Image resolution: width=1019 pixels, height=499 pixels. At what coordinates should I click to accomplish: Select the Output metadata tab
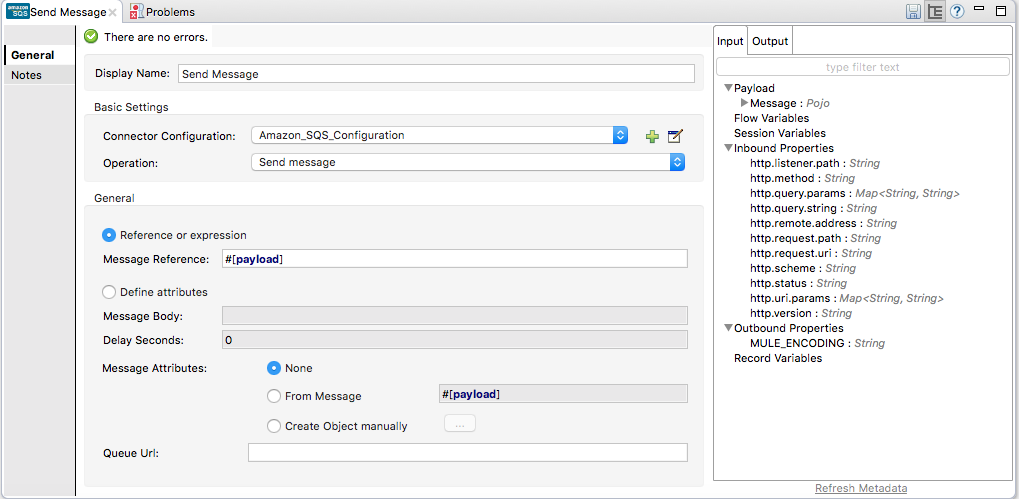(x=770, y=41)
